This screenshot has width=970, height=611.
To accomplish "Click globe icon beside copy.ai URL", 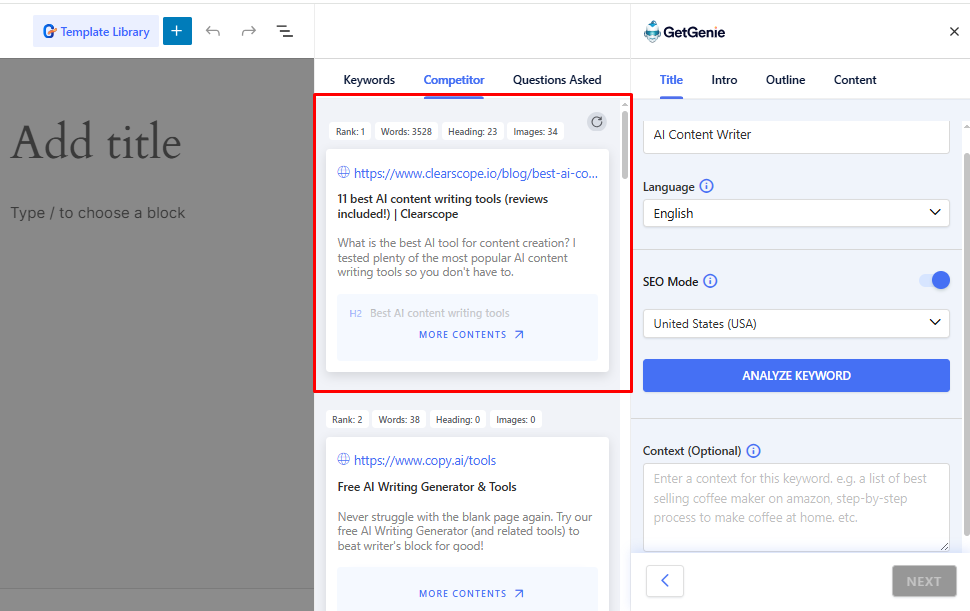I will point(343,459).
